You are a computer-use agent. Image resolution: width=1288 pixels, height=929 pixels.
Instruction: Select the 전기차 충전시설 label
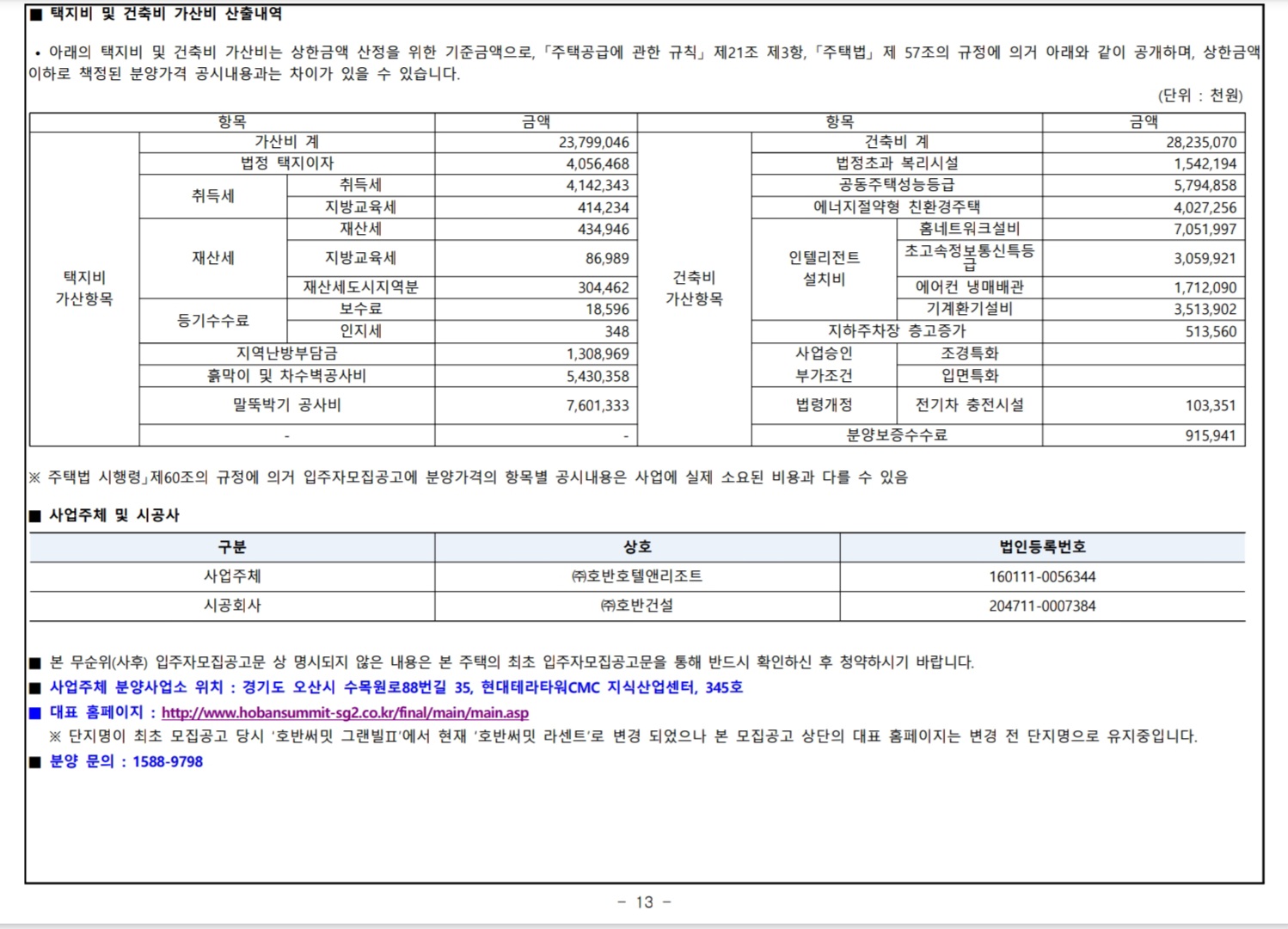pos(969,405)
